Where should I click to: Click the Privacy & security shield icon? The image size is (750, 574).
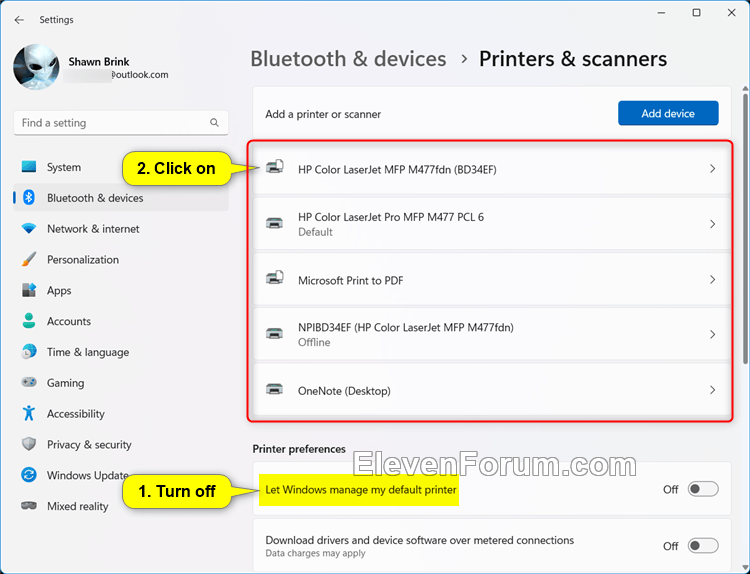(x=29, y=444)
